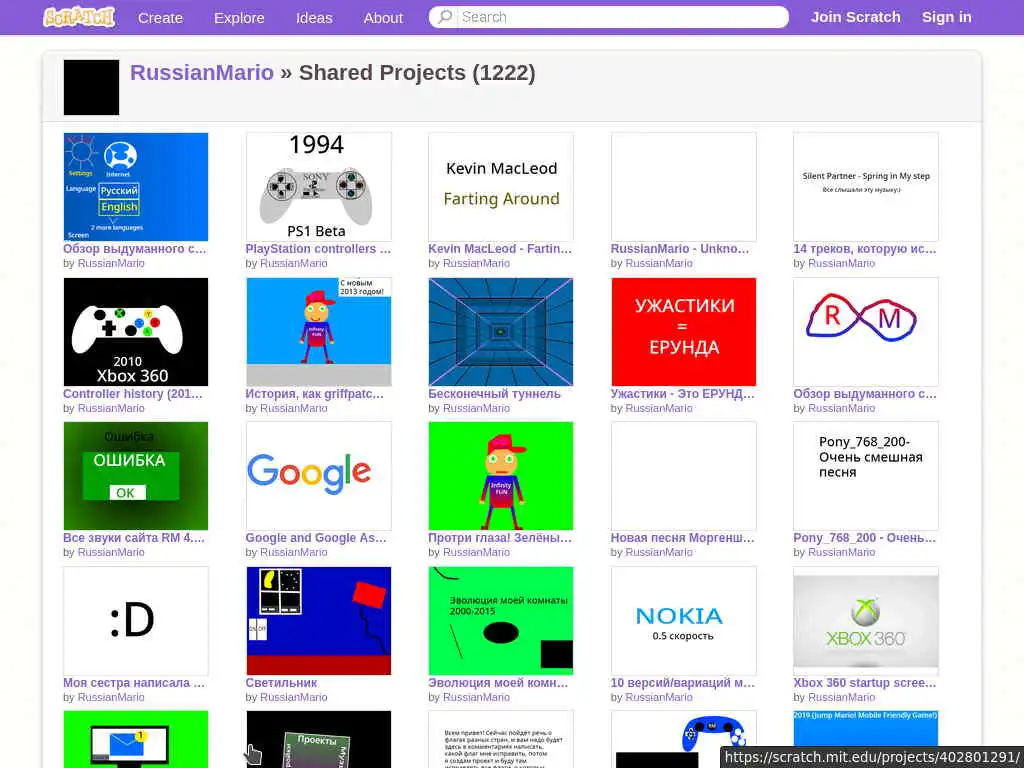Open the blue infinite tunnel thumbnail
The height and width of the screenshot is (768, 1024).
pos(501,332)
